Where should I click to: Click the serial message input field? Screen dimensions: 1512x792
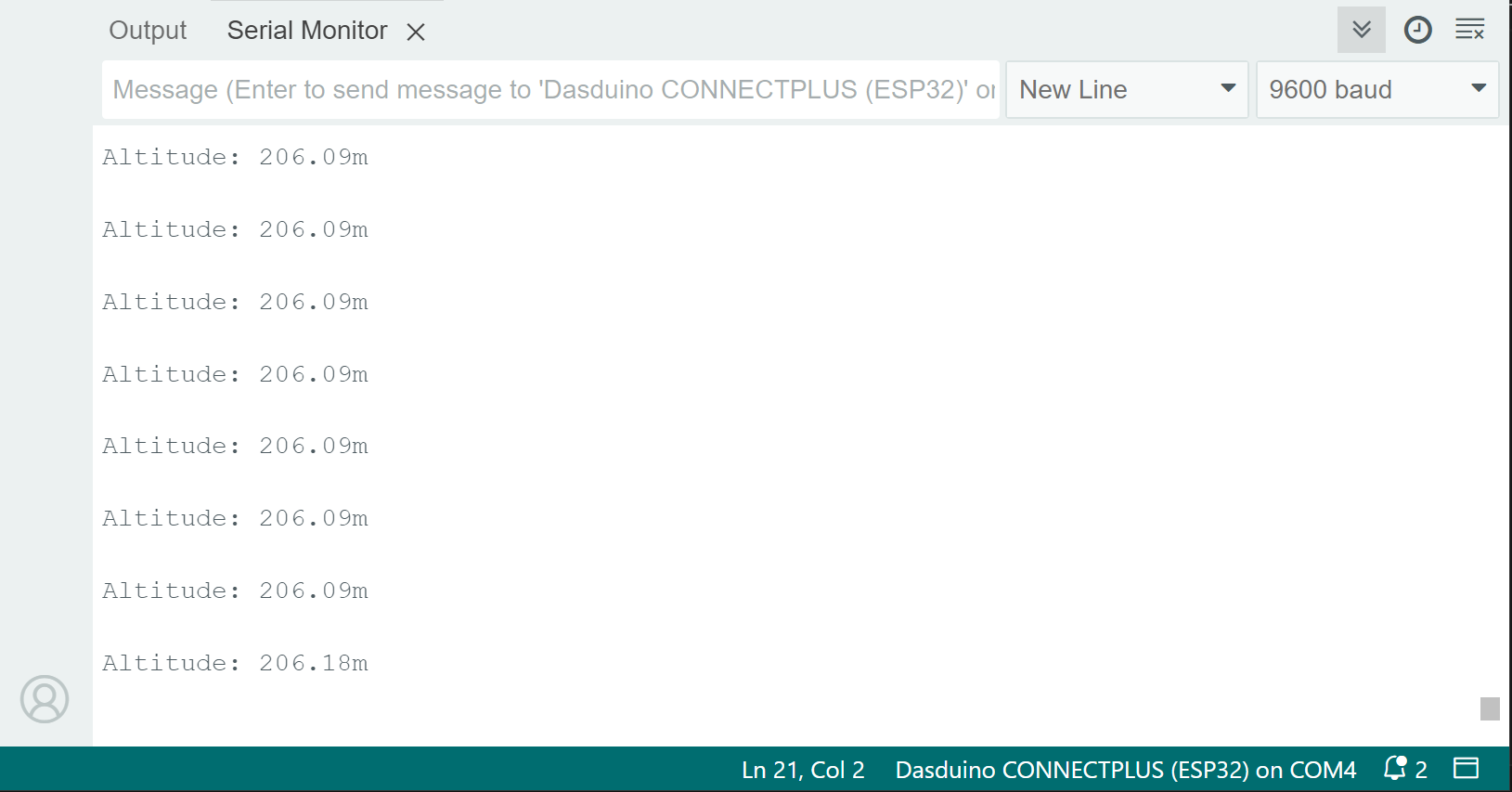[x=549, y=90]
